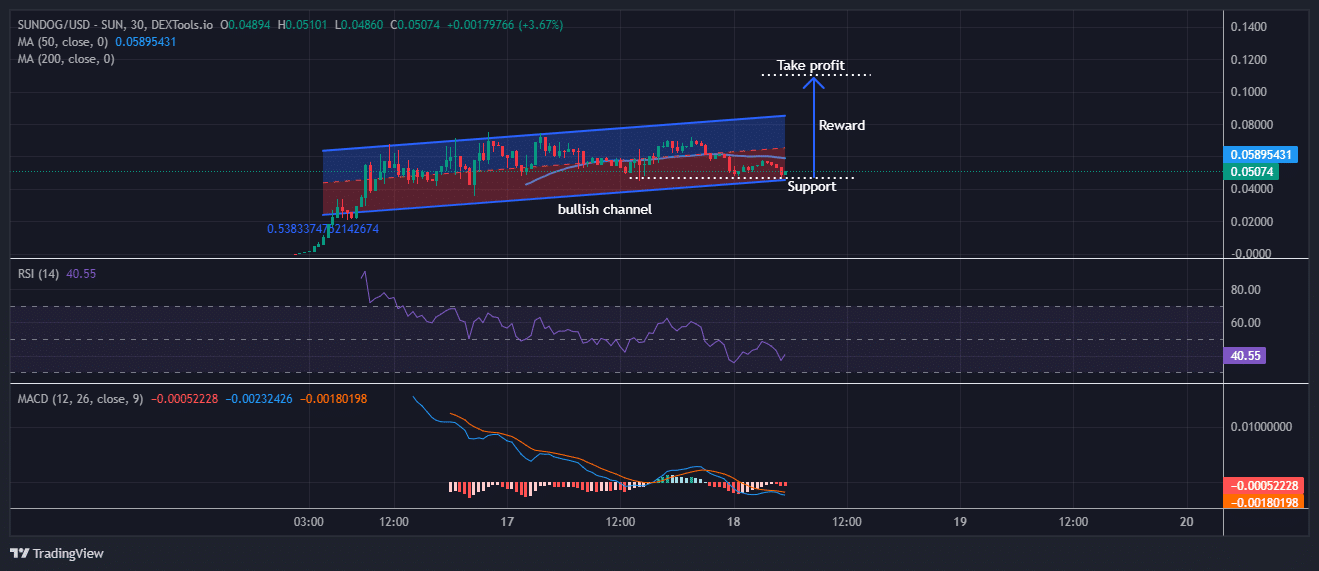Click the -0.00180198 orange signal value tag
Image resolution: width=1319 pixels, height=571 pixels.
pos(1264,502)
